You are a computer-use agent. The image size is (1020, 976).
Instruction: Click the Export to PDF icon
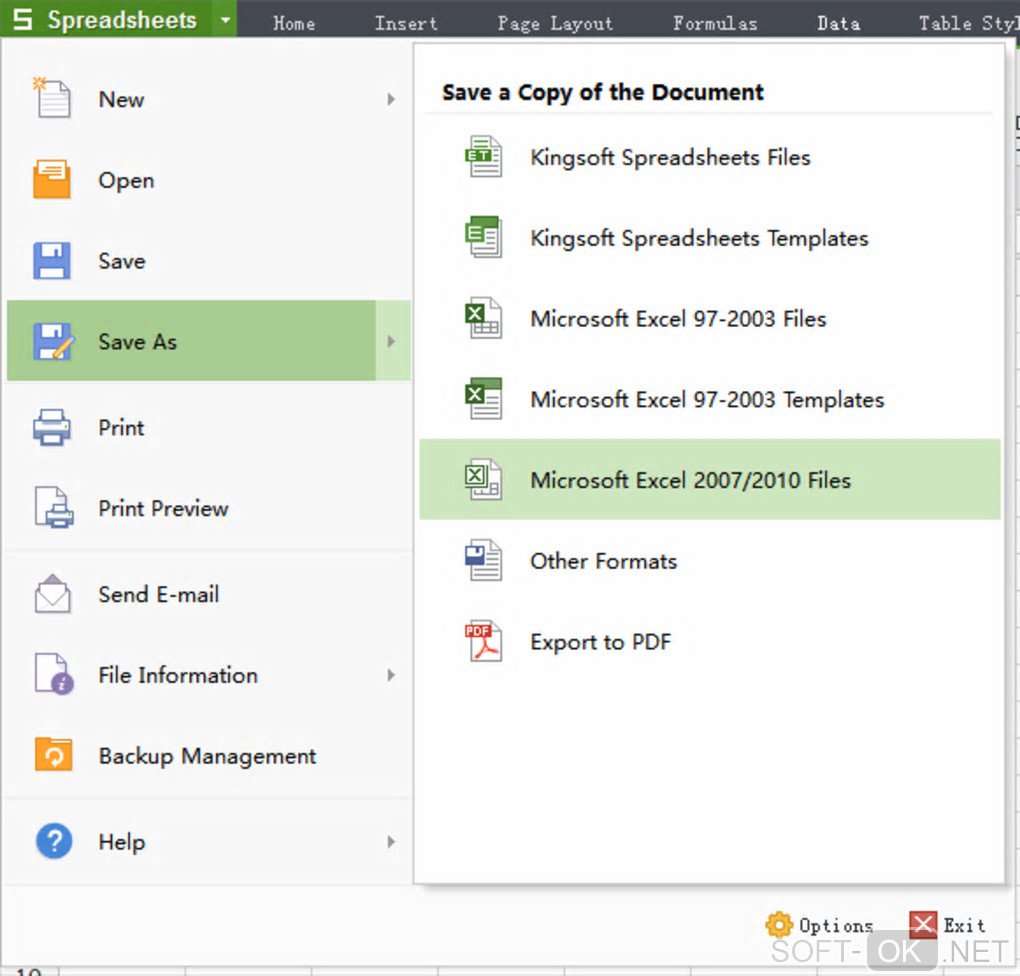(x=484, y=642)
